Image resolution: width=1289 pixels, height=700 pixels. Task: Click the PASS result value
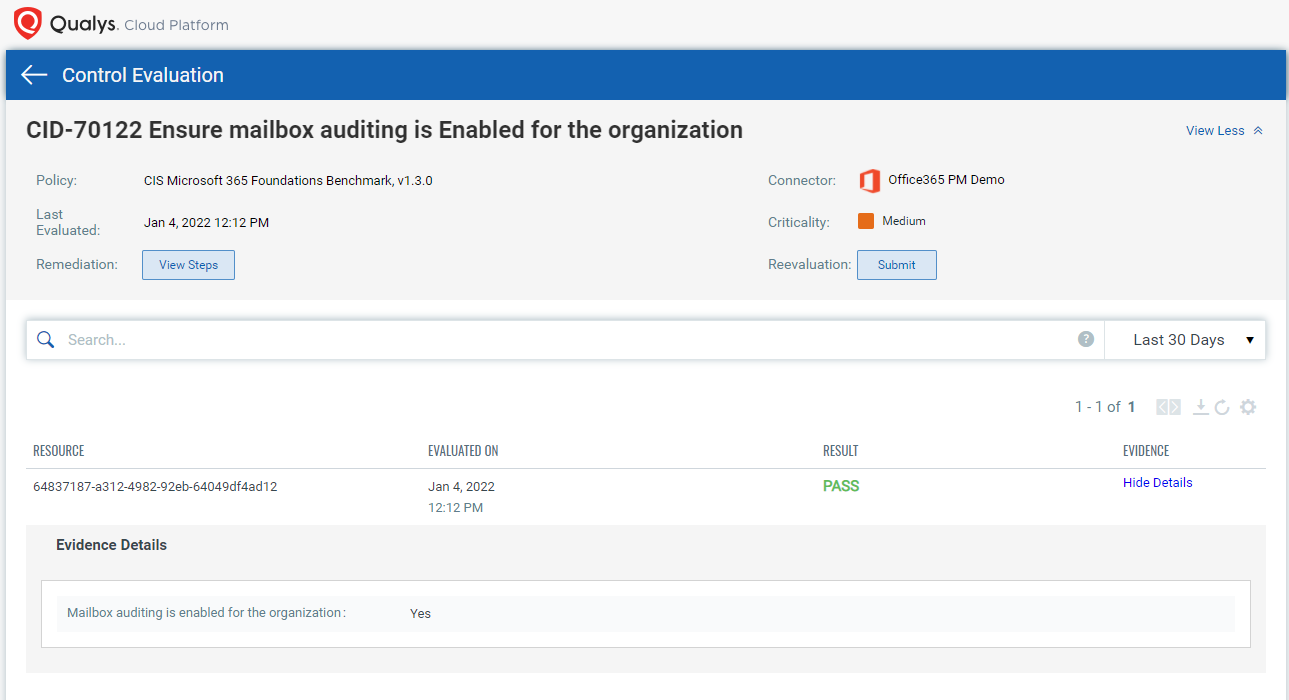point(841,486)
